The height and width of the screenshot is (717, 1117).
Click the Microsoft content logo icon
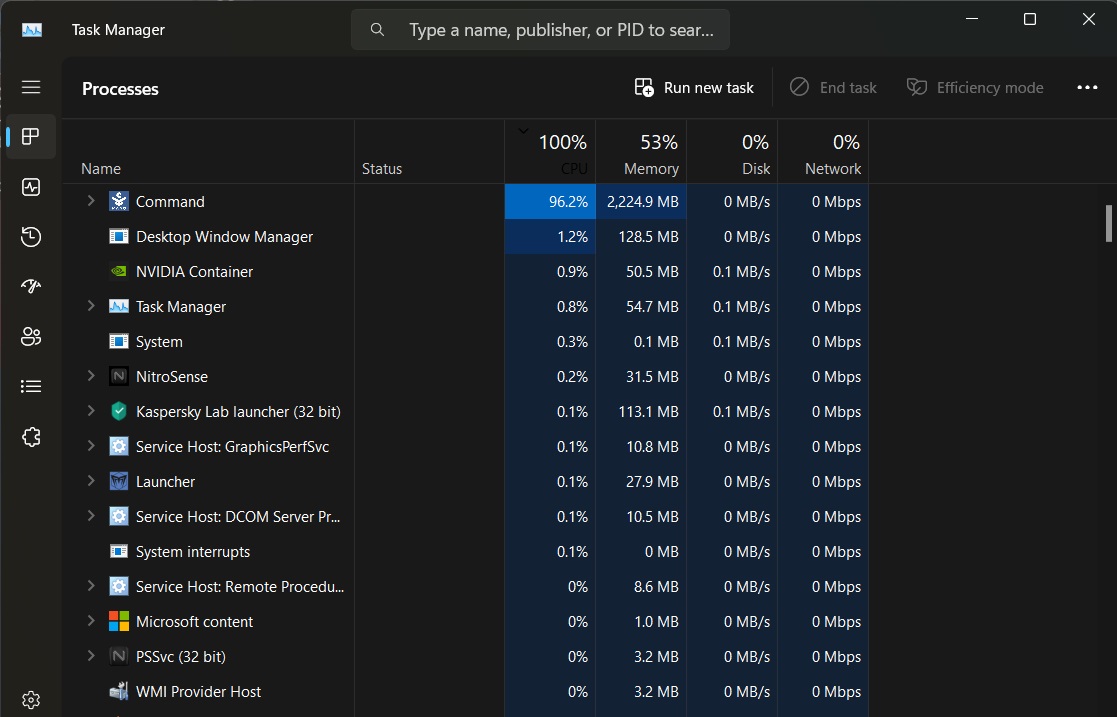[119, 621]
